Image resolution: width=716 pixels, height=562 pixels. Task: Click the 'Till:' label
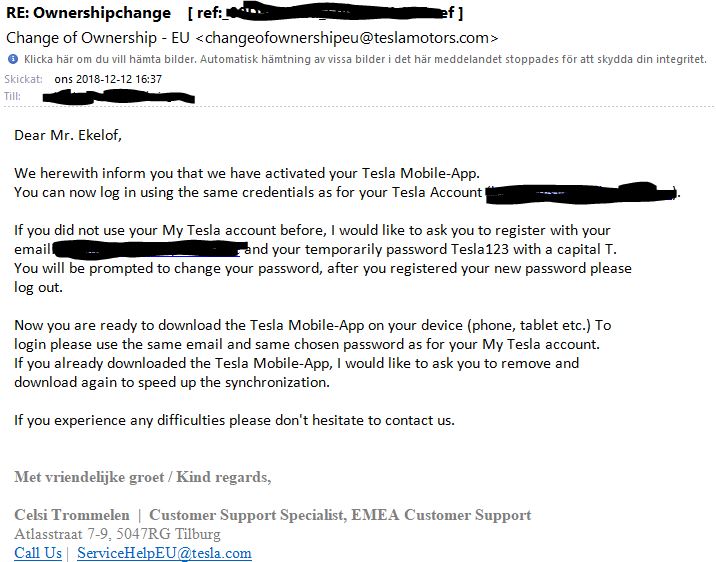pos(12,96)
